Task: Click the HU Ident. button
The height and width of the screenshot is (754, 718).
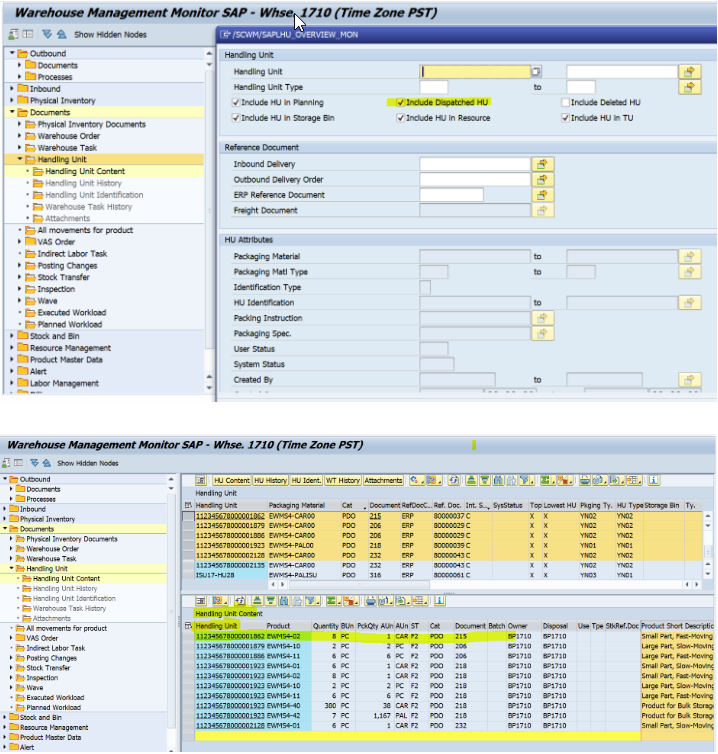Action: coord(306,480)
